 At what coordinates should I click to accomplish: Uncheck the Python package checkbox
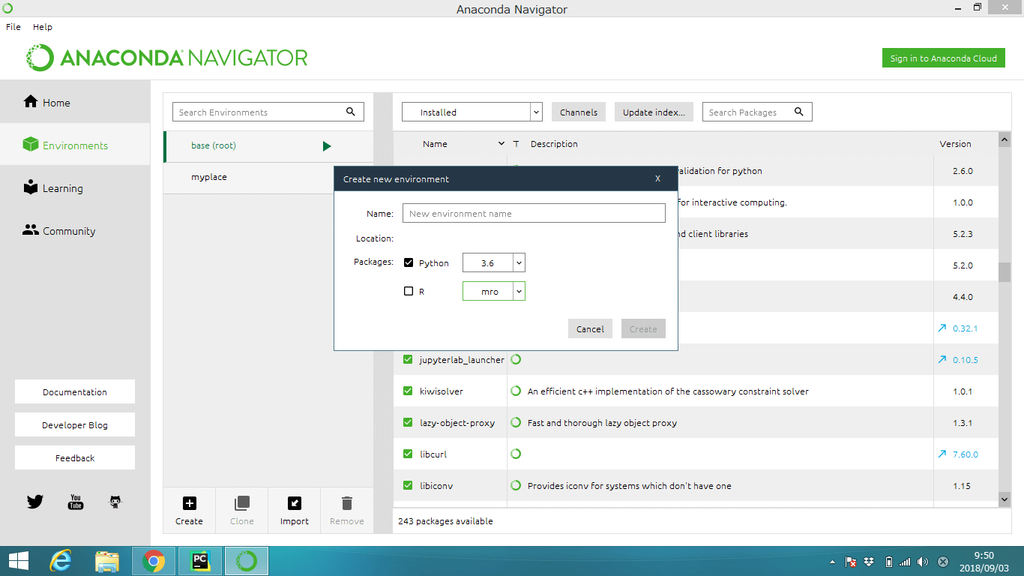pos(408,263)
